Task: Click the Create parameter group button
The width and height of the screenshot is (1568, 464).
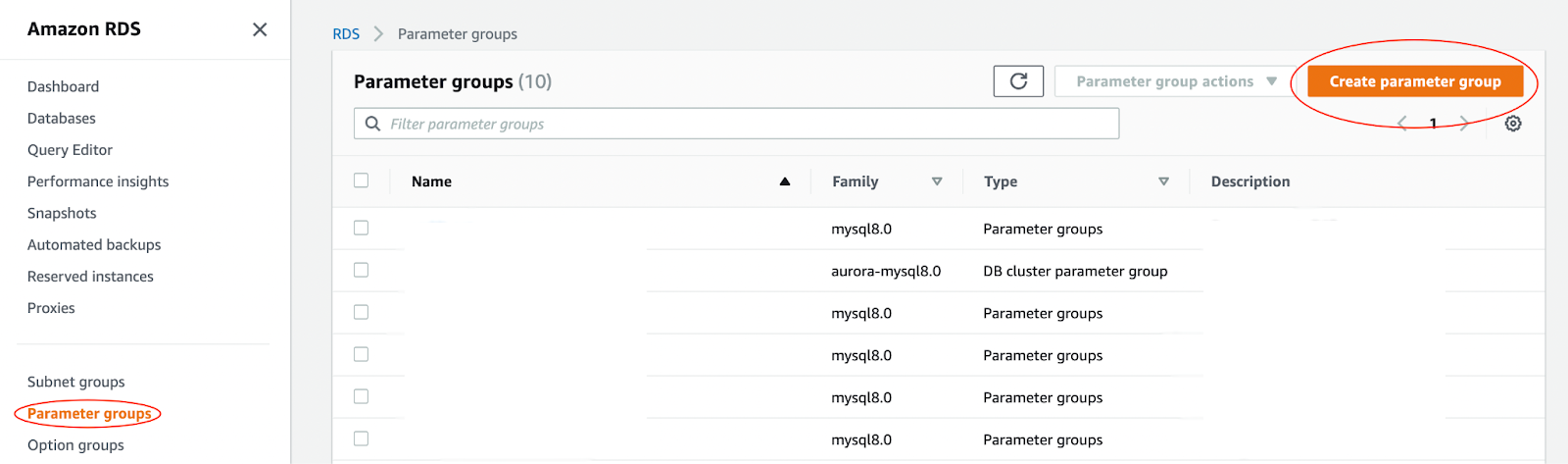Action: (1414, 81)
